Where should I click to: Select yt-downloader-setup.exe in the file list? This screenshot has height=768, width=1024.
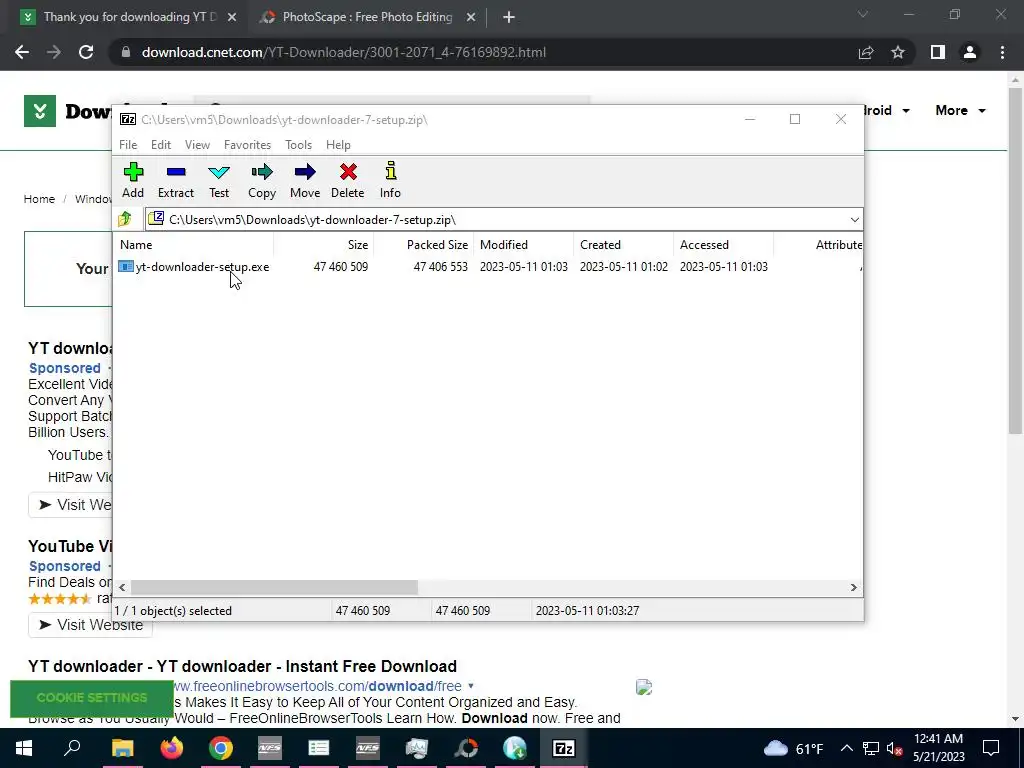pyautogui.click(x=195, y=266)
